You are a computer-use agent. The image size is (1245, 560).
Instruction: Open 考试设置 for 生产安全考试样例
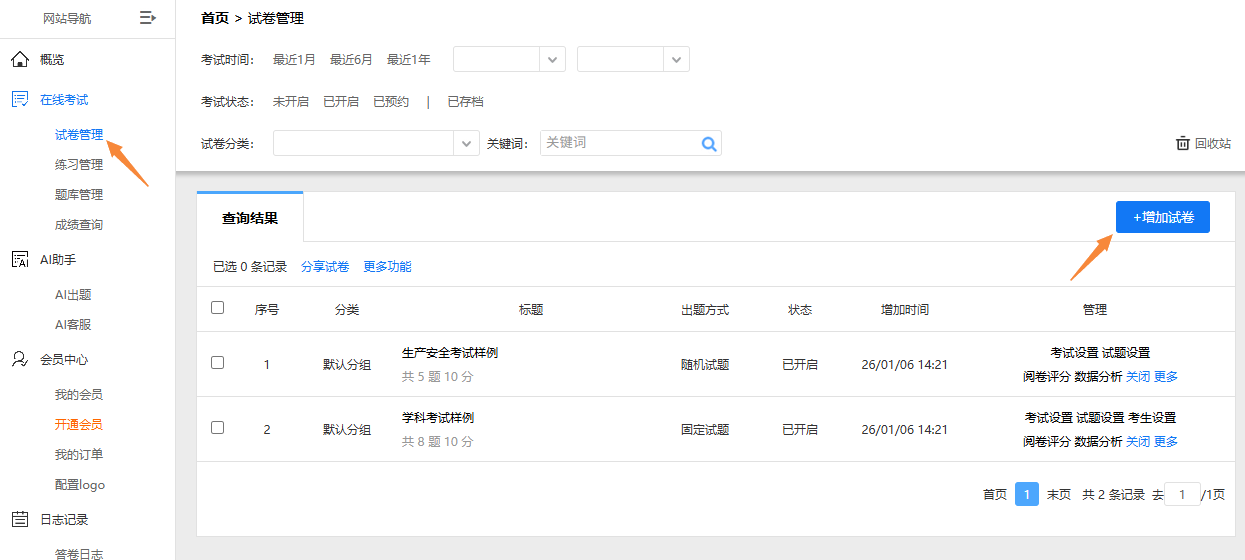(1074, 353)
